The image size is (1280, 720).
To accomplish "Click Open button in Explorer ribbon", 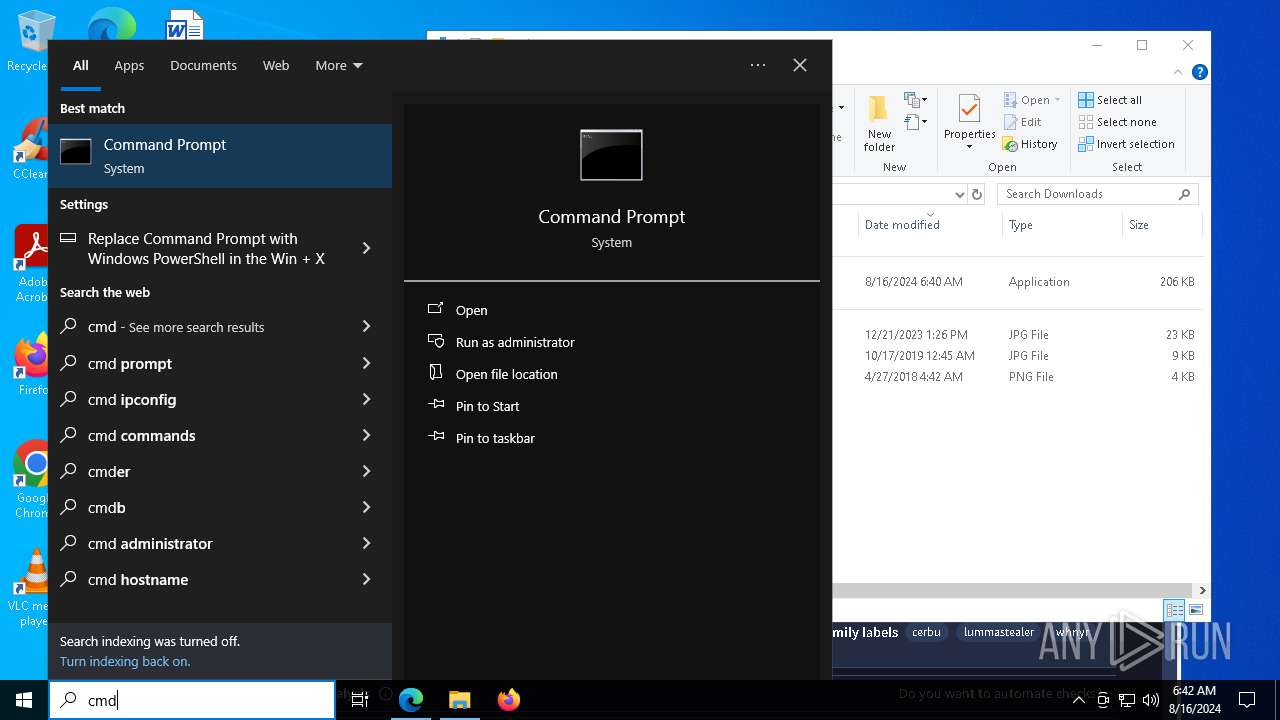I will tap(1032, 100).
